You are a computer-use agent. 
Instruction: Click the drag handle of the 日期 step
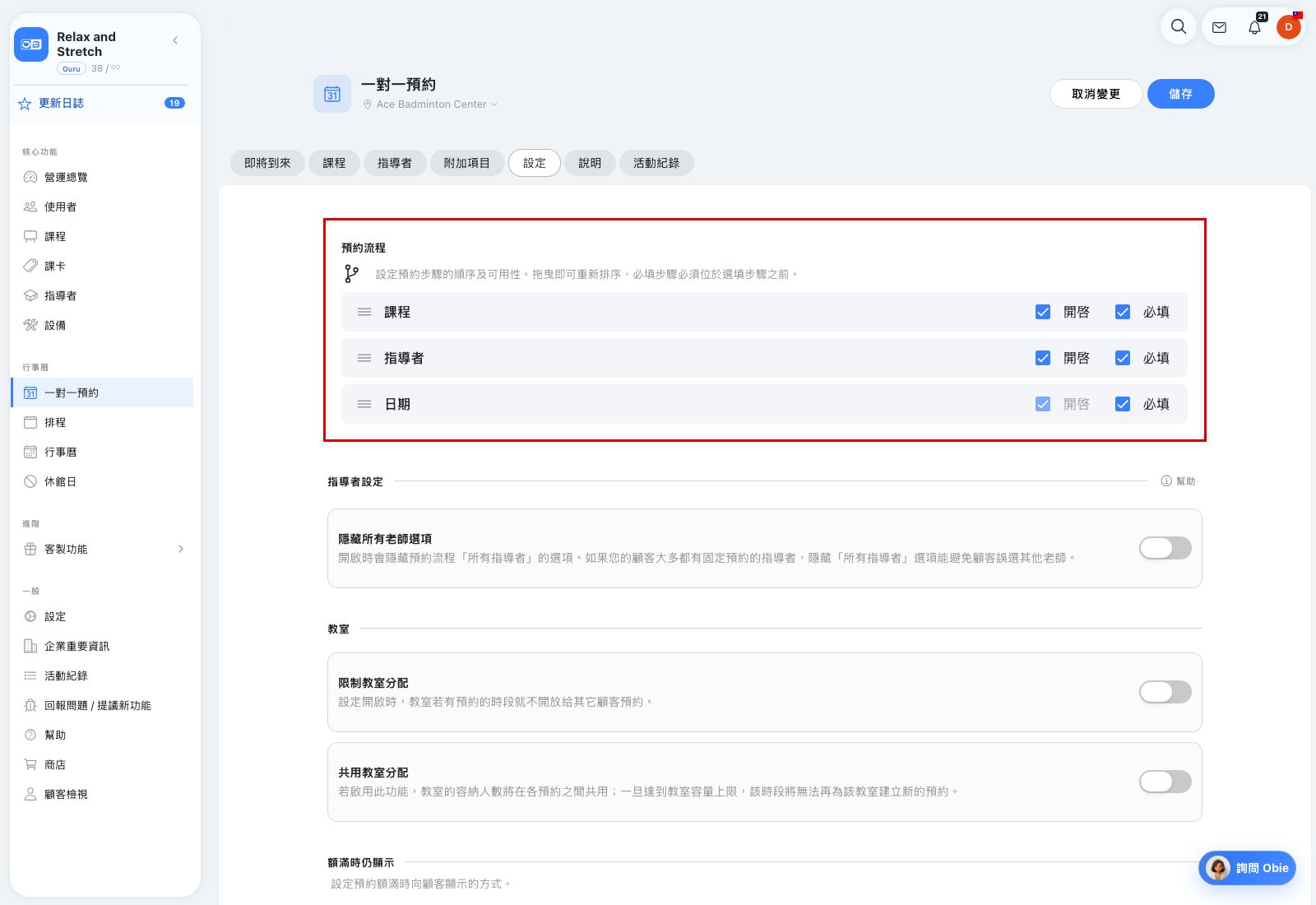(364, 404)
